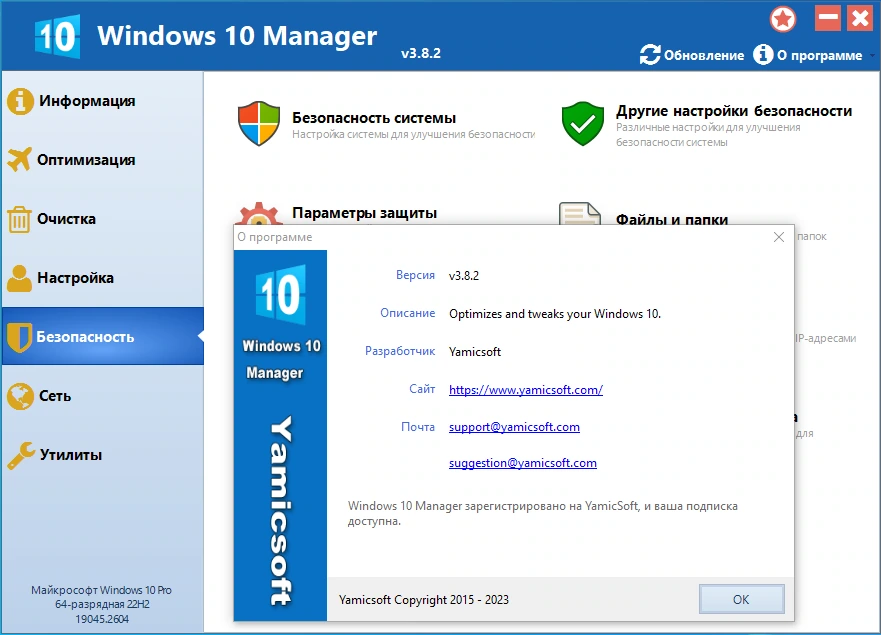
Task: Open the https://www.yamicsoft.com/ link
Action: 526,389
